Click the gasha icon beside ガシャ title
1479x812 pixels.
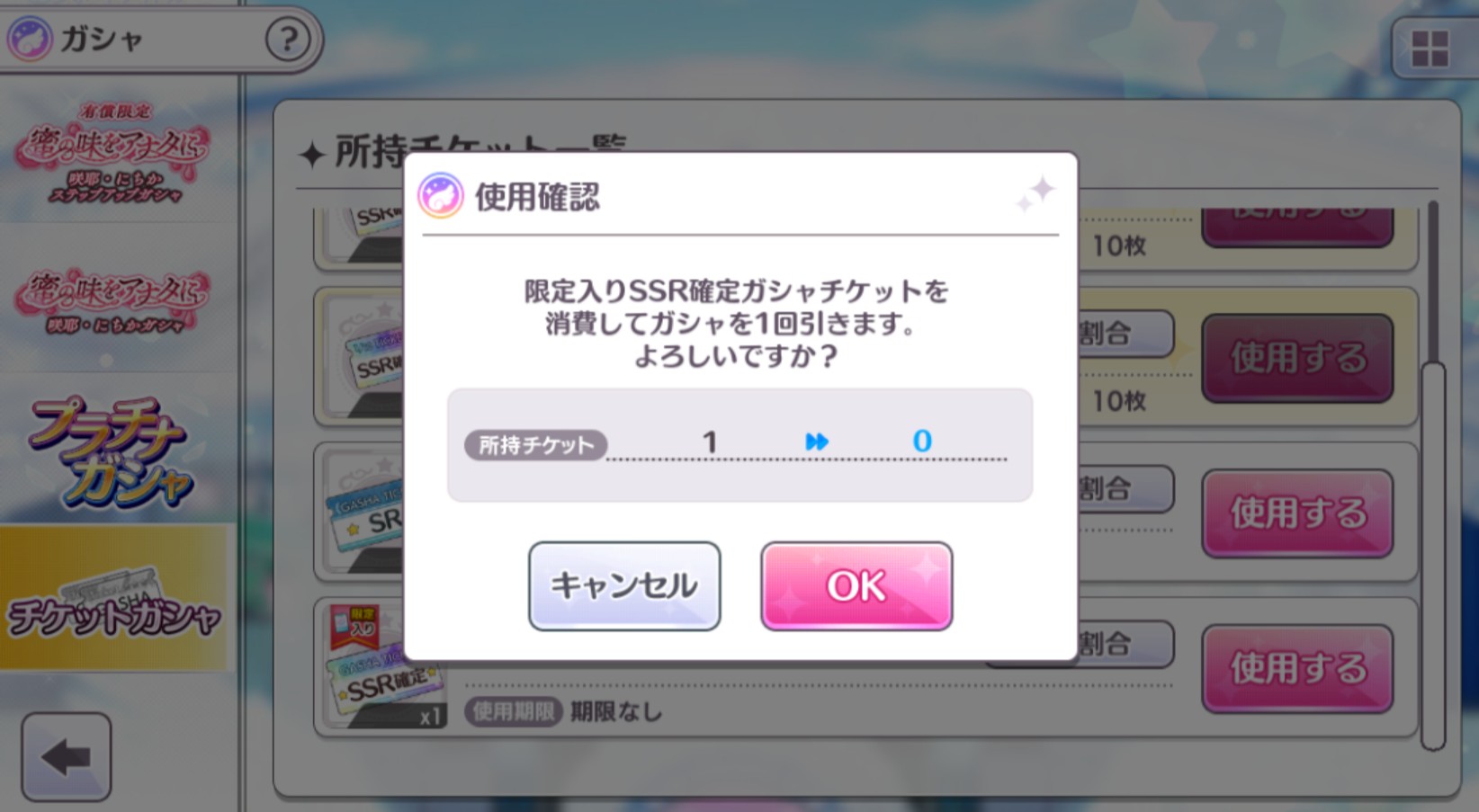[x=30, y=40]
